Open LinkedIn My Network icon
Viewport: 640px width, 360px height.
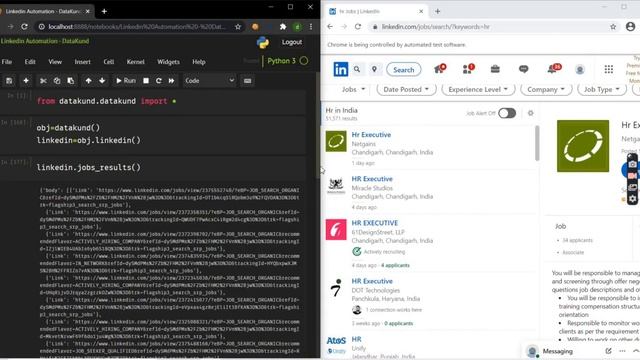(x=468, y=69)
